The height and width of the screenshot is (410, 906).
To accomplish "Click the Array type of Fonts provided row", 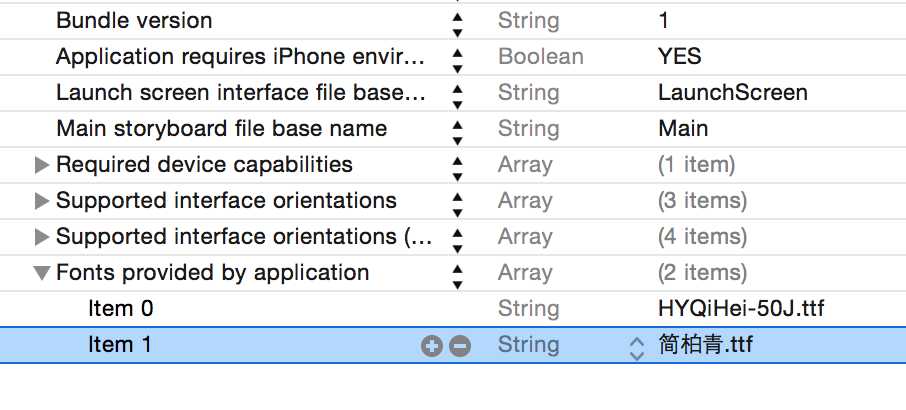I will pyautogui.click(x=525, y=273).
